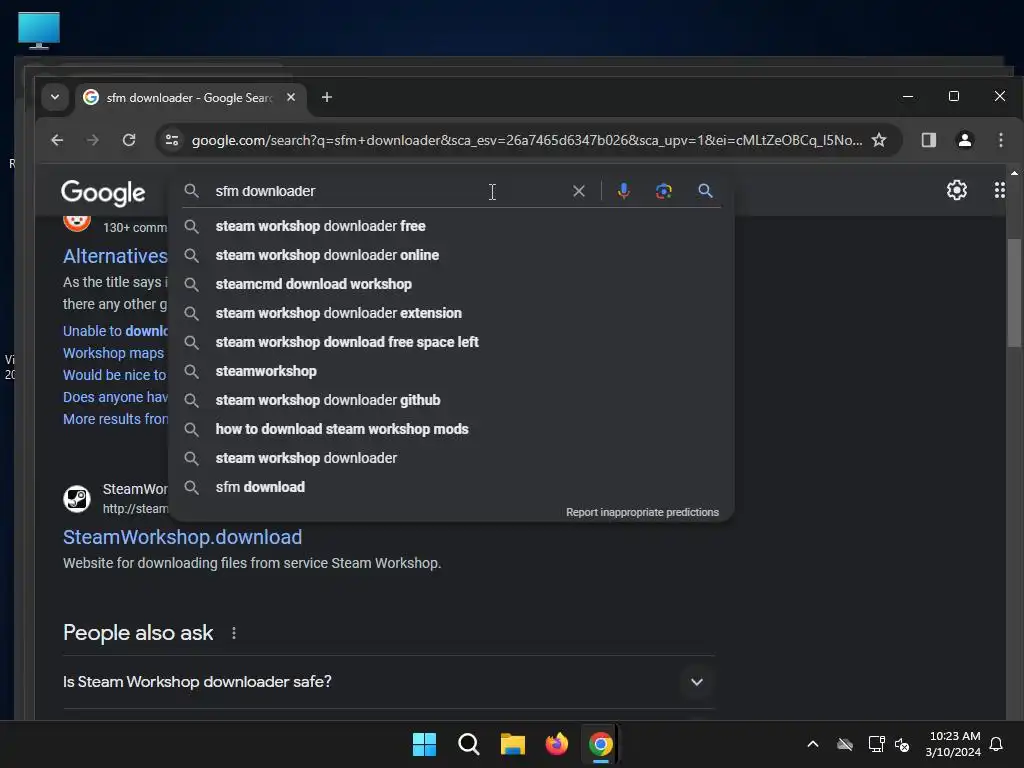Show hidden system tray icons chevron
1024x768 pixels.
pyautogui.click(x=813, y=744)
